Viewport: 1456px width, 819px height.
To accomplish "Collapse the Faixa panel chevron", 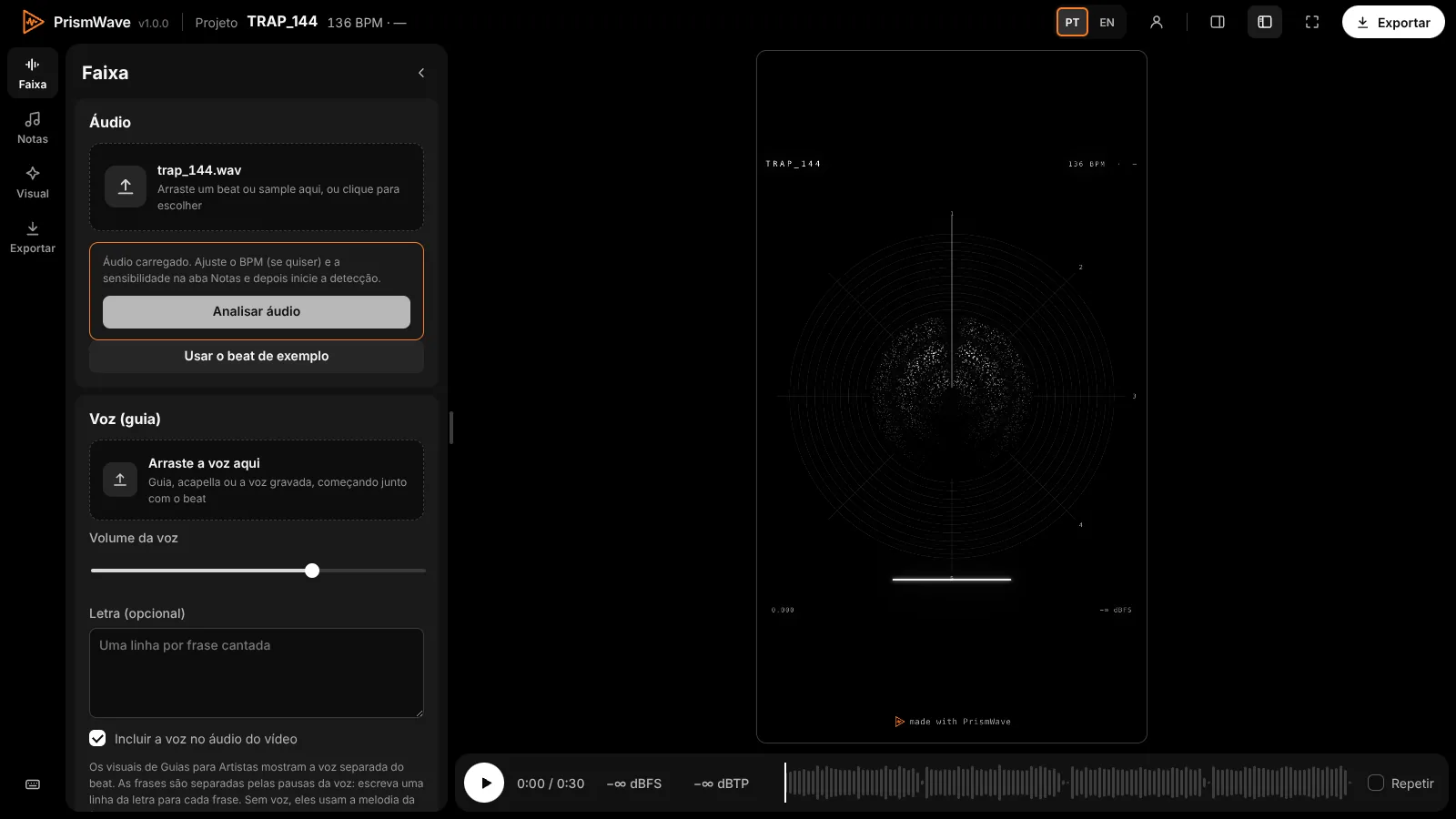I will coord(421,73).
